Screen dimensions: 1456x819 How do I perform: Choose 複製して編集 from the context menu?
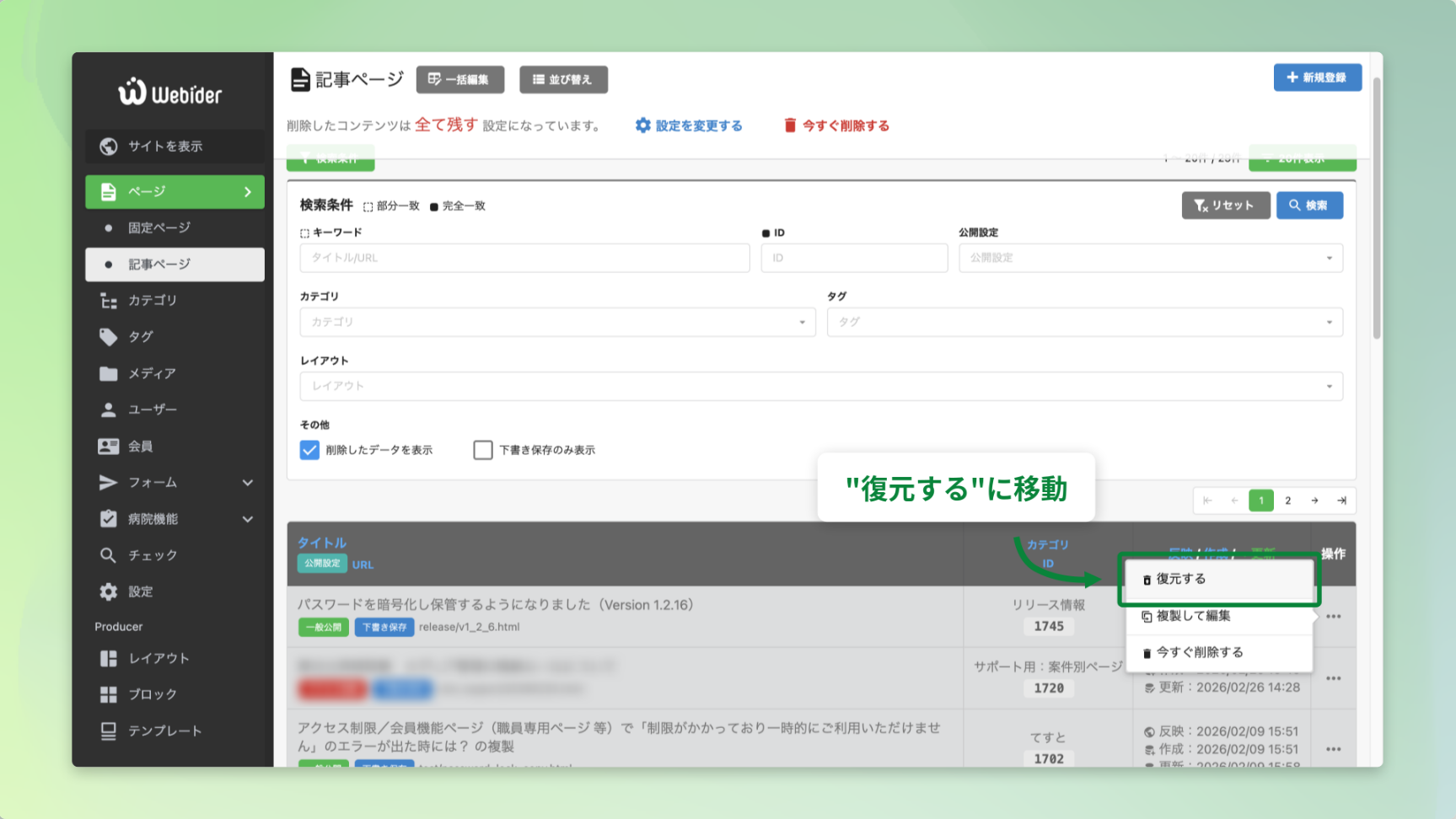1219,616
